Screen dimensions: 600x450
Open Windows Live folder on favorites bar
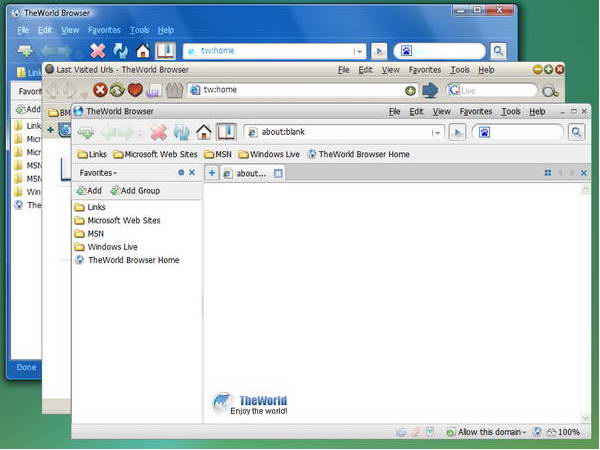point(269,154)
